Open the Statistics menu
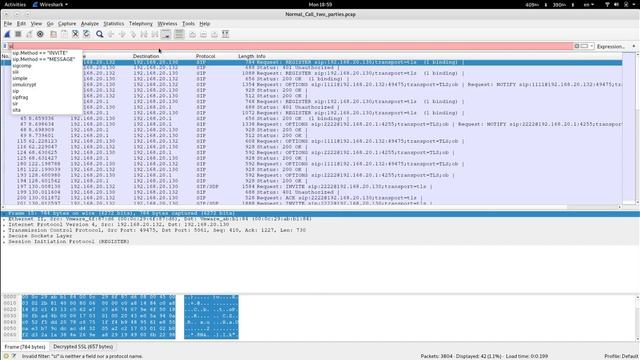640x360 pixels. click(x=113, y=24)
